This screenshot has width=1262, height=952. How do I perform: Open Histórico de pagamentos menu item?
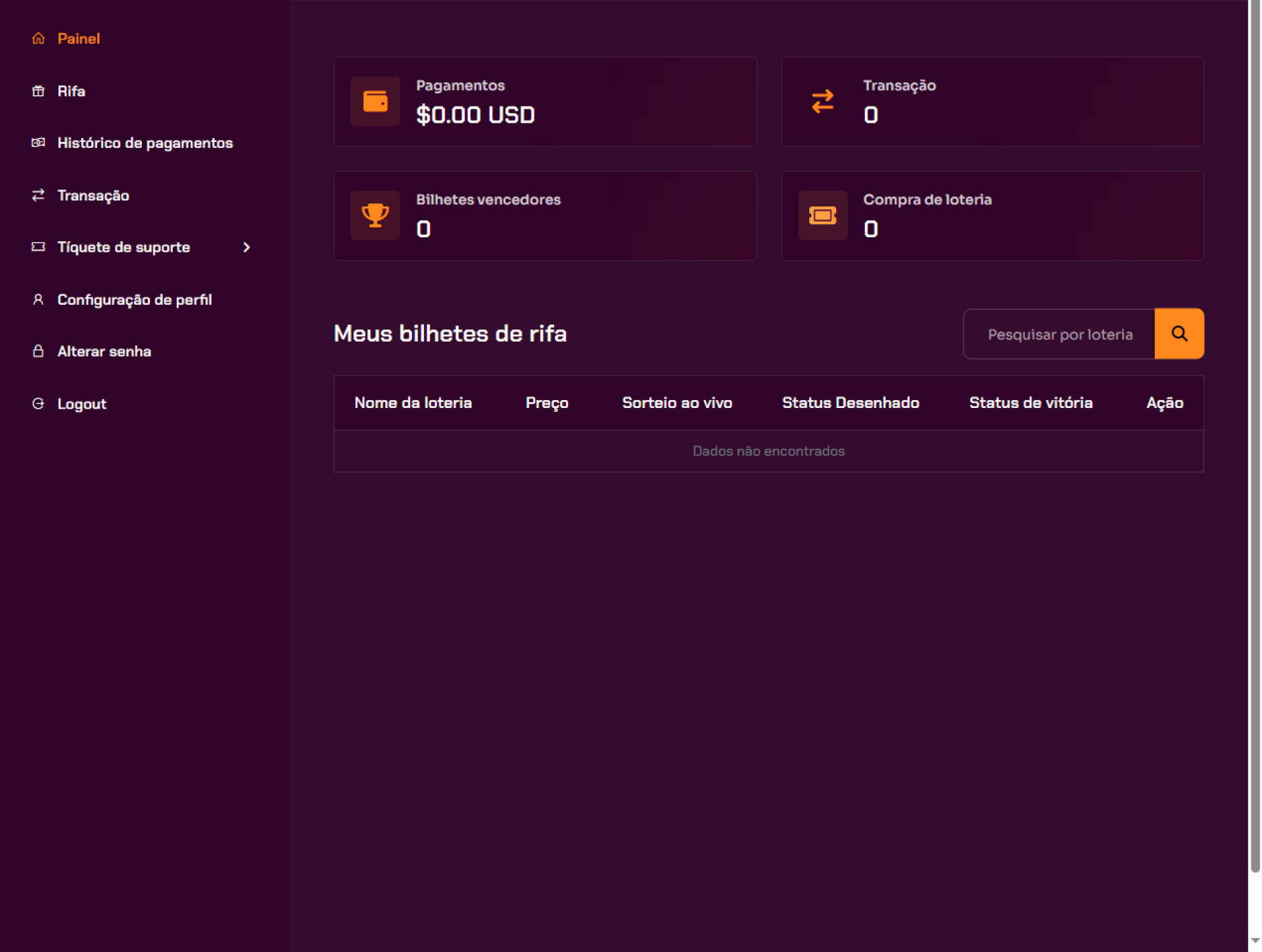(x=145, y=143)
